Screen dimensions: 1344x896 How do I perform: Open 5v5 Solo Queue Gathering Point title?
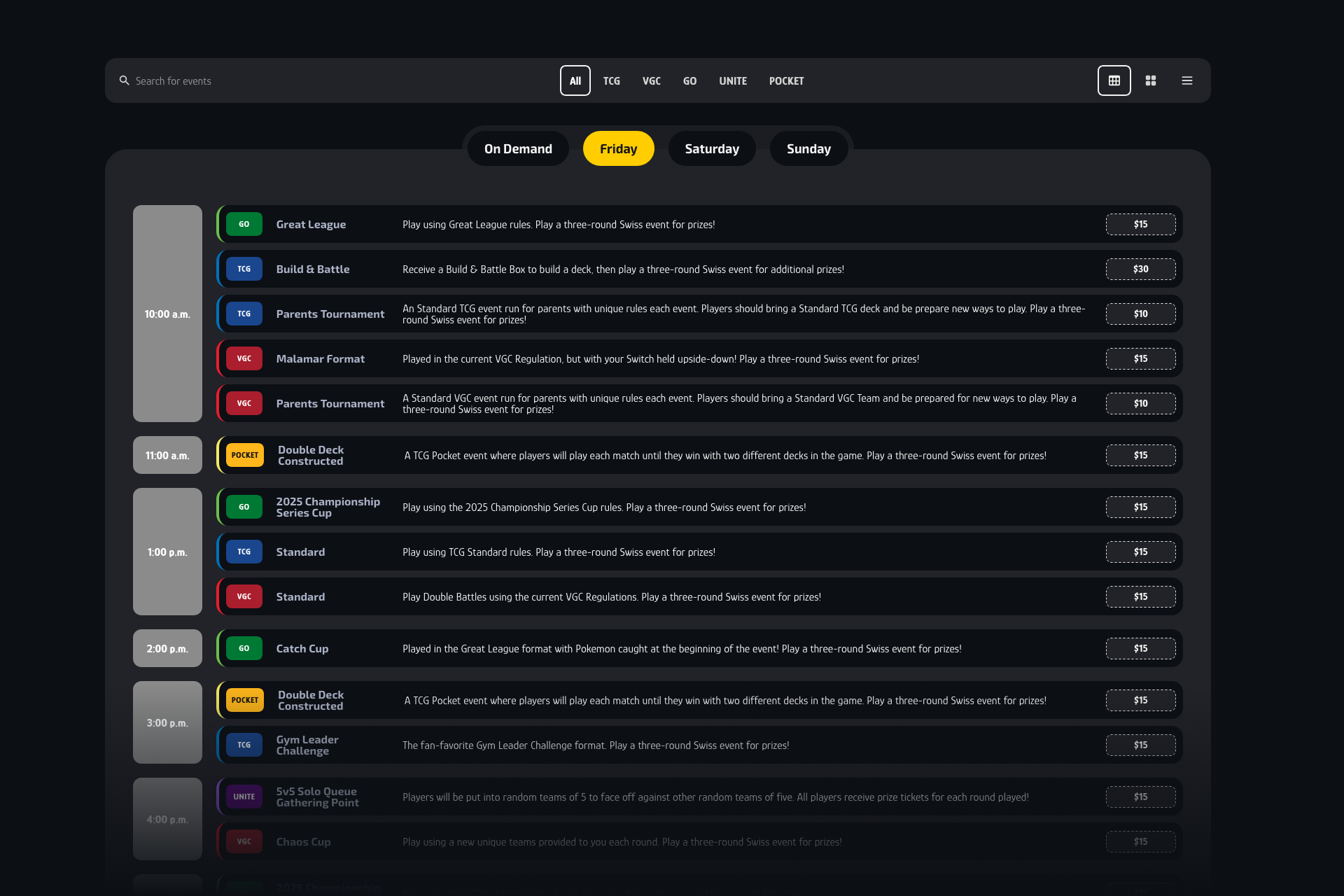[317, 797]
